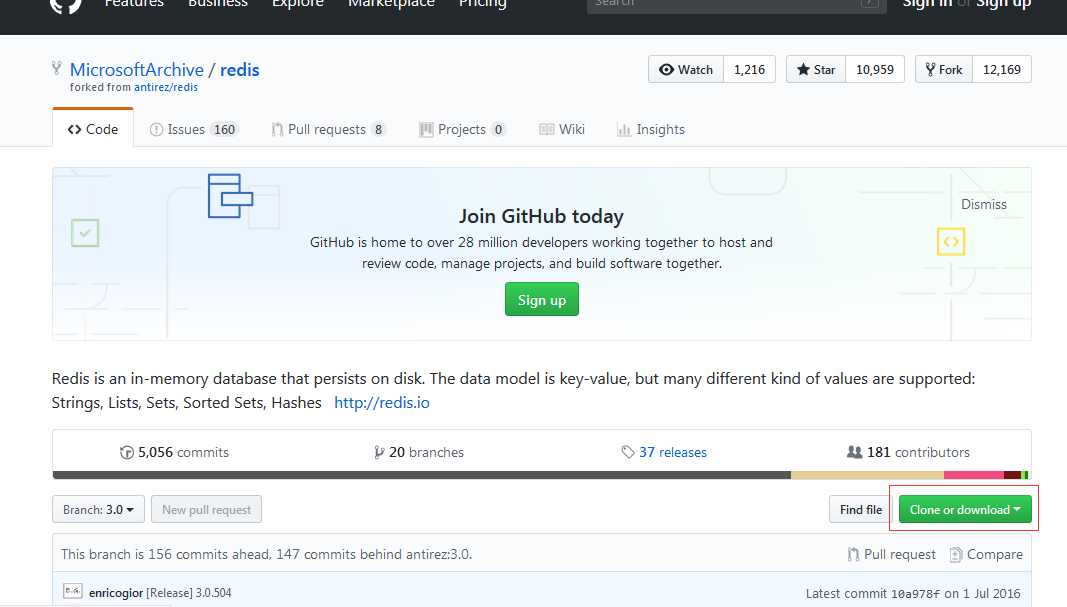This screenshot has width=1067, height=607.
Task: Click the Compare link
Action: tap(986, 555)
